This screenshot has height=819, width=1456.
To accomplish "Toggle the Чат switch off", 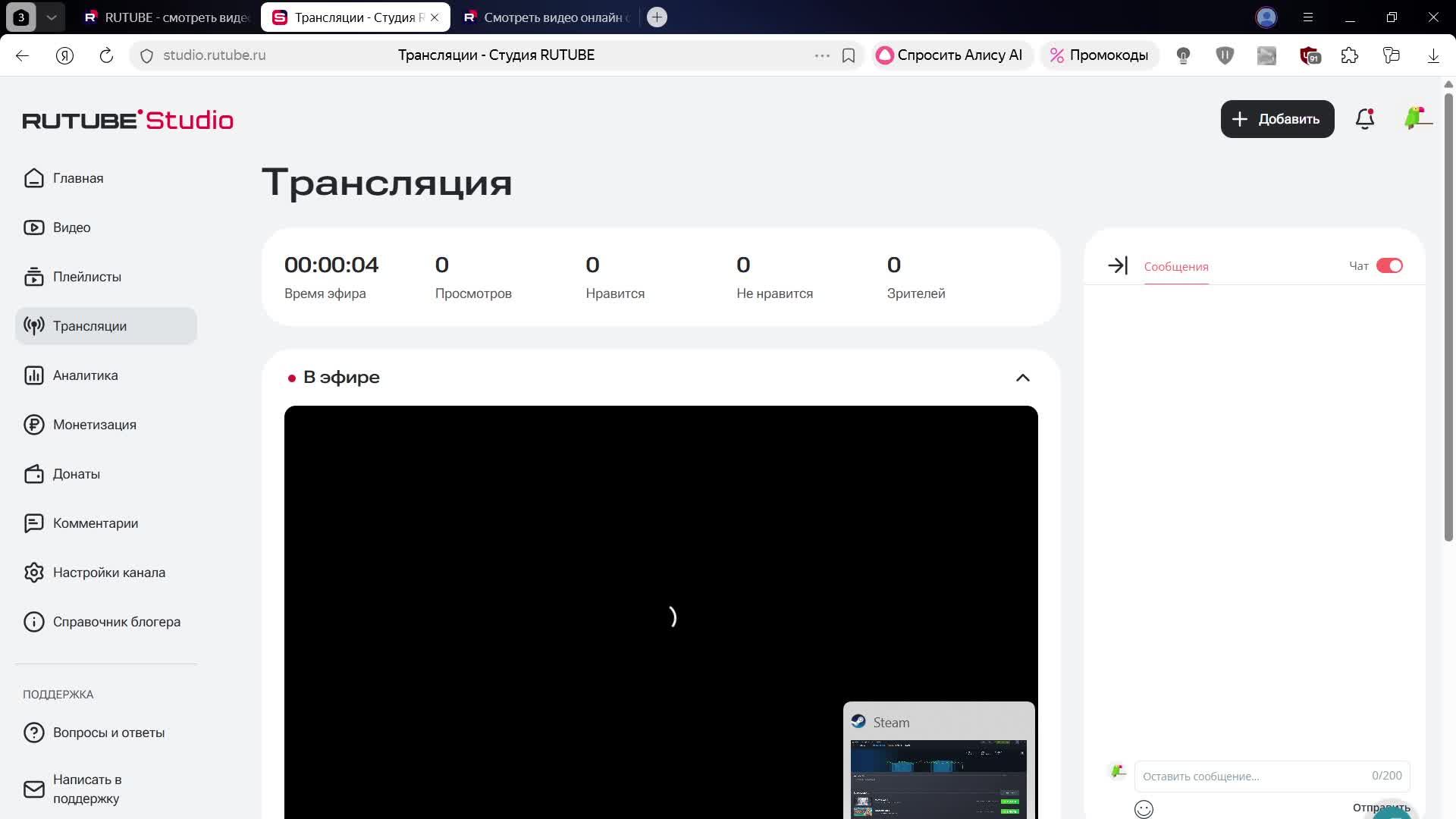I will pos(1389,265).
